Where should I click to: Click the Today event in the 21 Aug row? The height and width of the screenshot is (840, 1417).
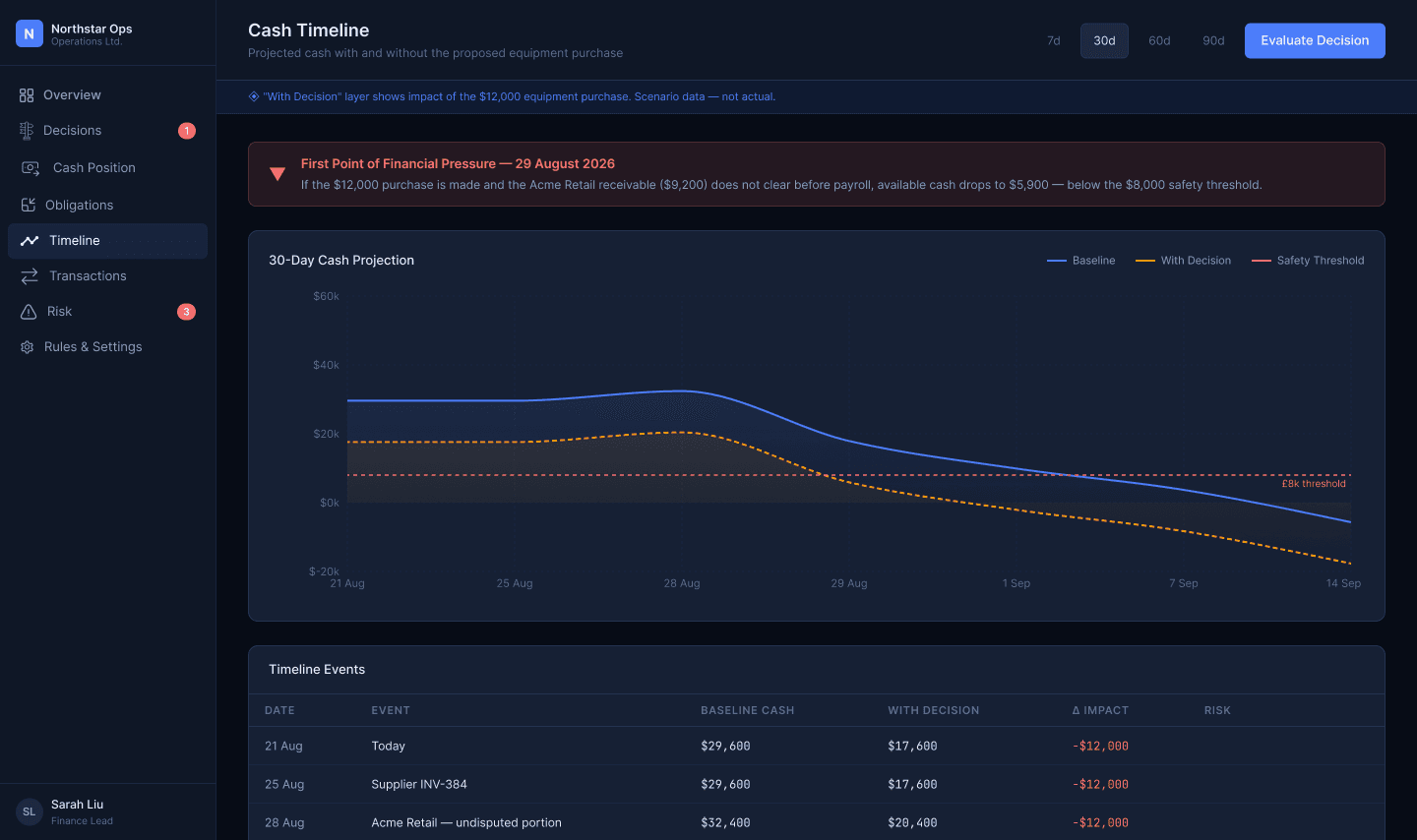coord(388,747)
